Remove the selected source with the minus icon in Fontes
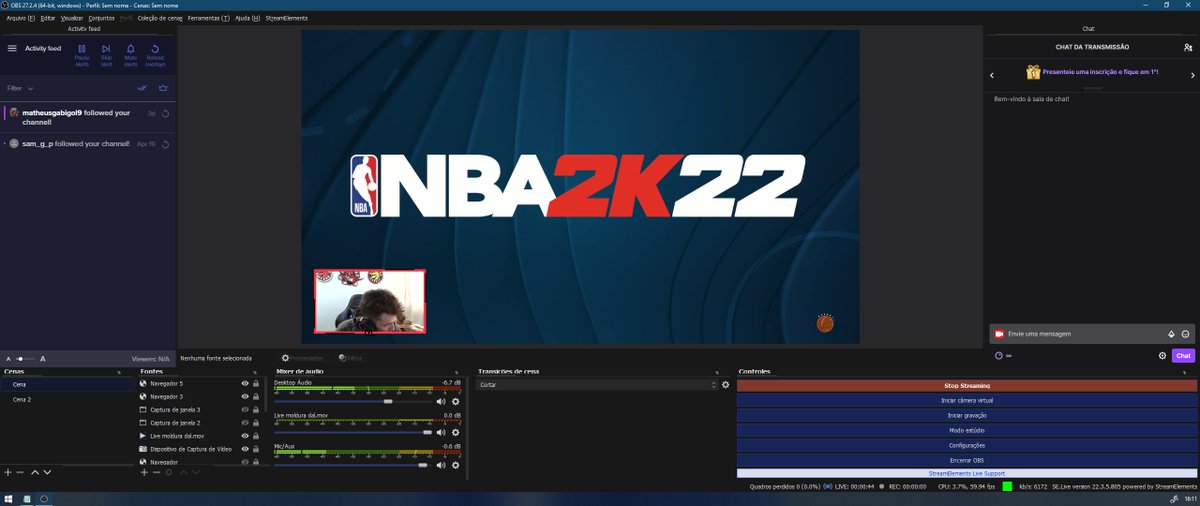This screenshot has width=1200, height=506. click(156, 471)
